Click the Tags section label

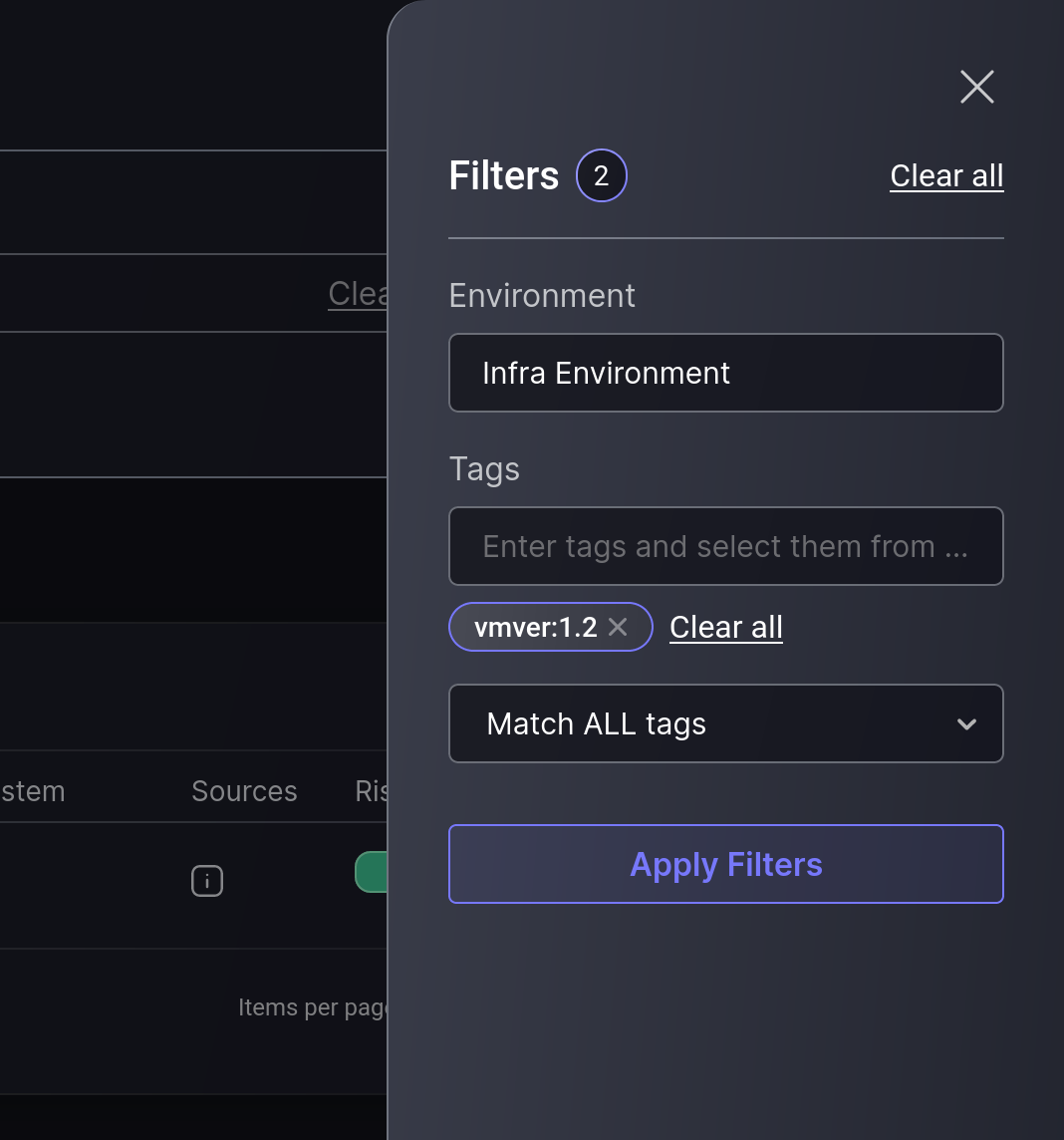[484, 469]
